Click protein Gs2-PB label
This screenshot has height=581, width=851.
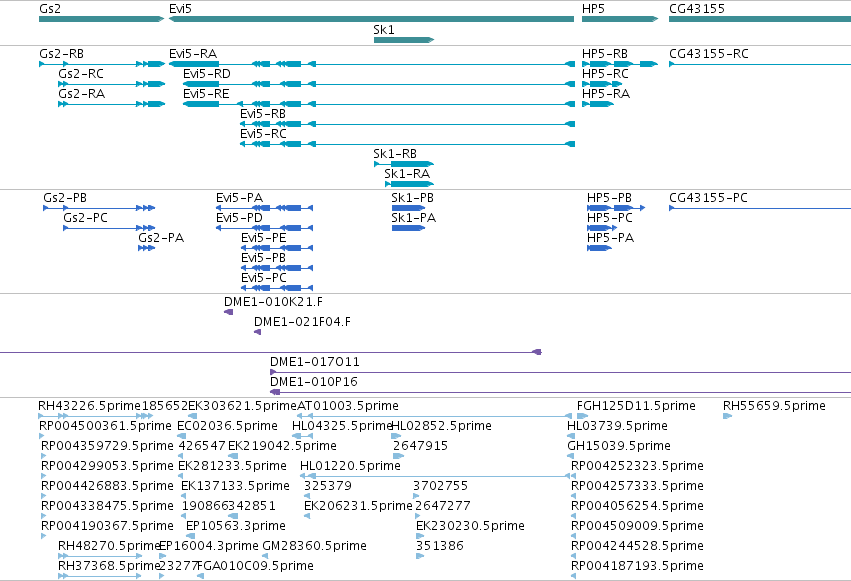65,197
